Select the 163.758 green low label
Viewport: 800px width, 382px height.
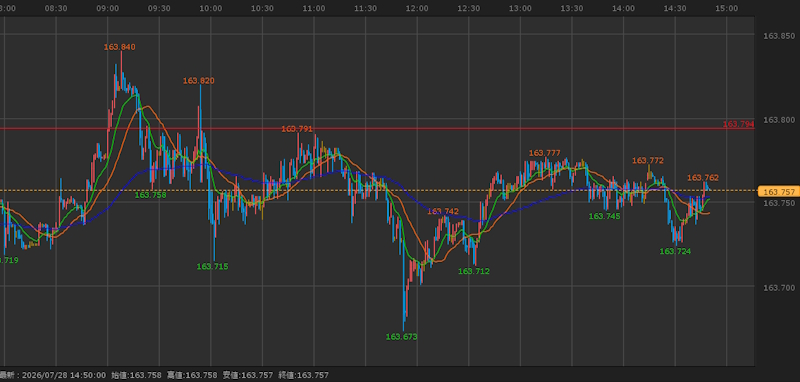151,195
